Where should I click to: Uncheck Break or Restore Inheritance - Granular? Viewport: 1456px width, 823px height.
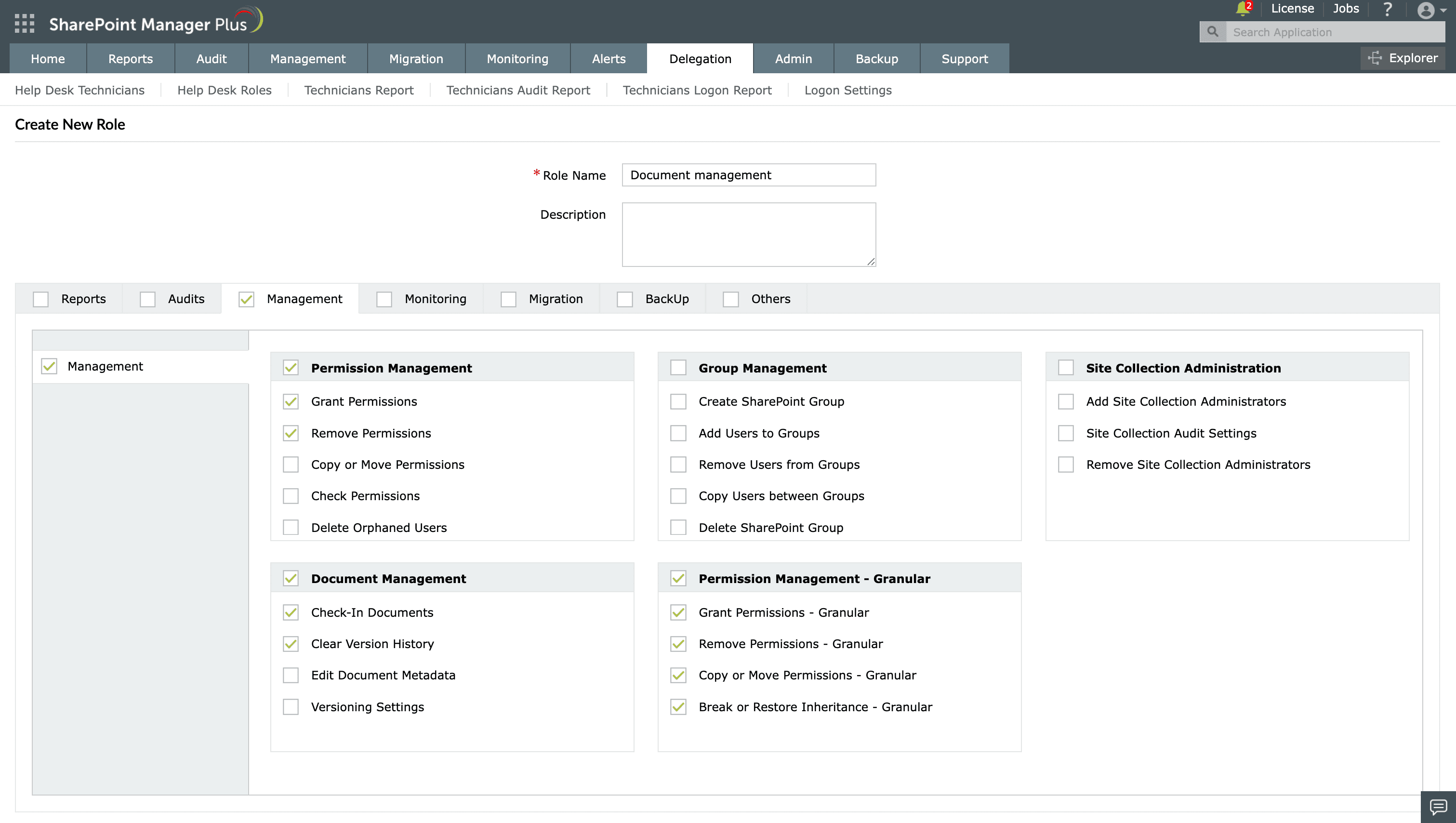[x=678, y=706]
